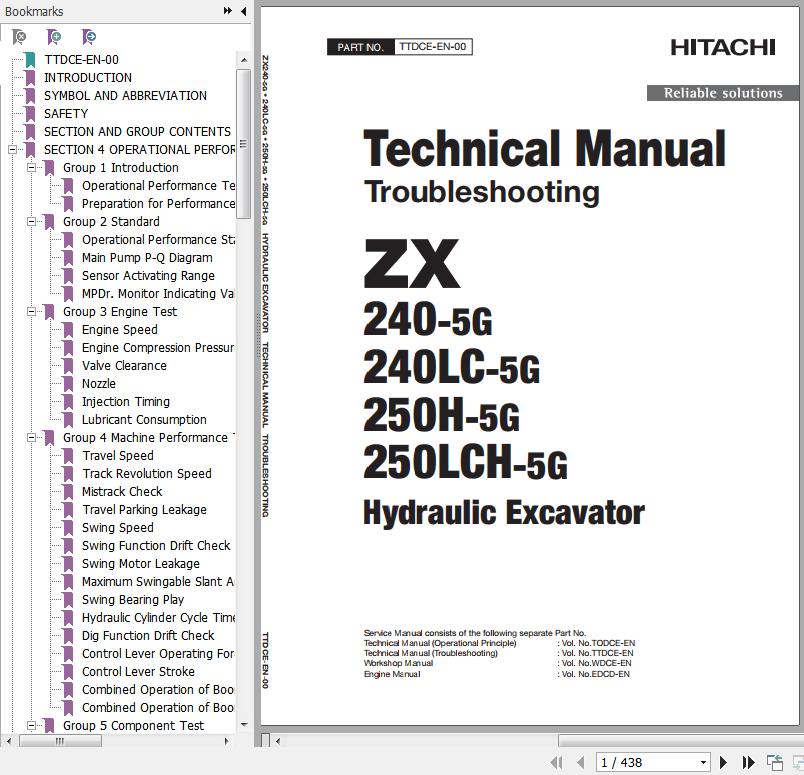Select Maximum Swingable Slant Angle bookmark
Screen dimensions: 804x775
coord(158,582)
